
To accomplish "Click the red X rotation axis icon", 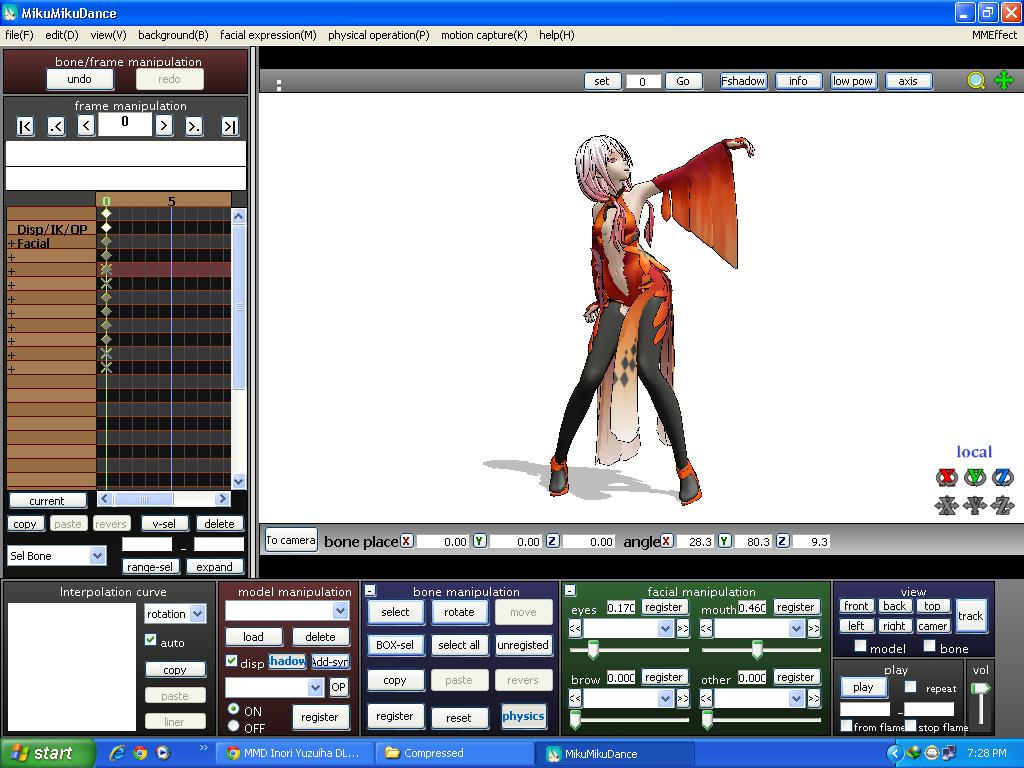I will coord(947,477).
